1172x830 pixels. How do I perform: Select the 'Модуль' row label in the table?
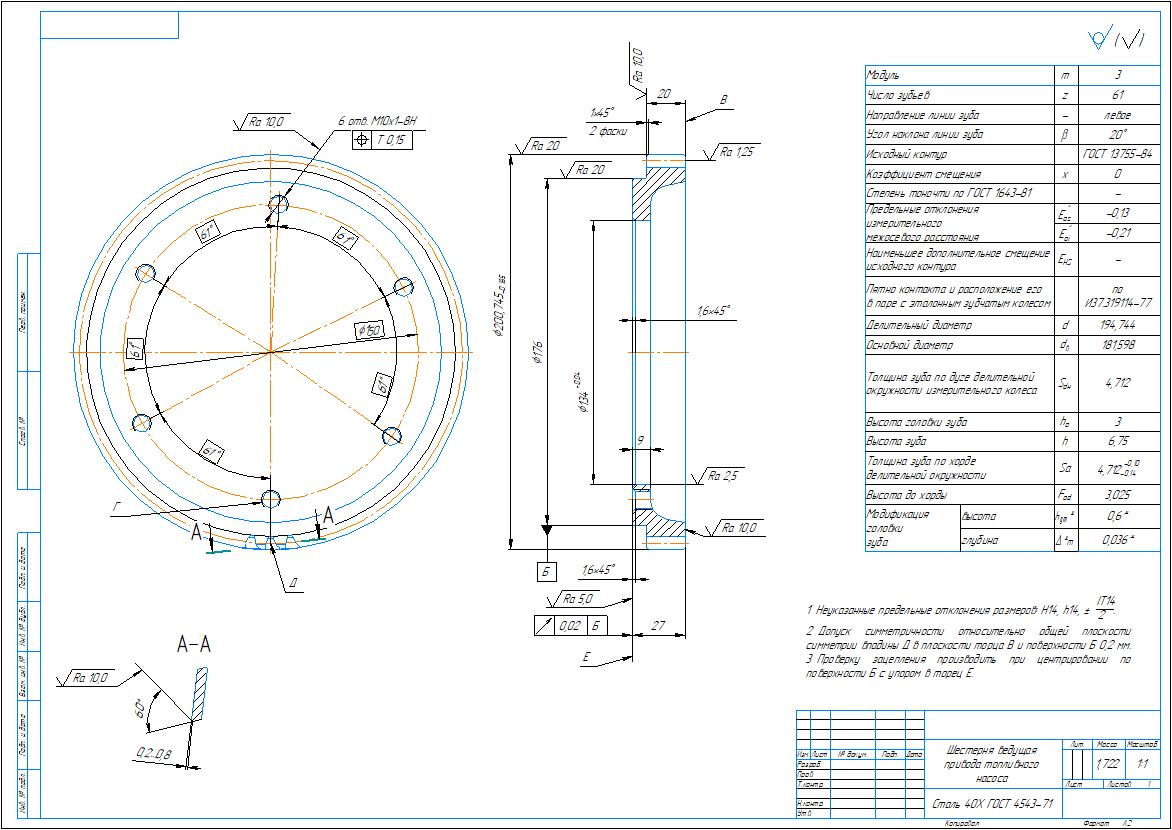883,75
